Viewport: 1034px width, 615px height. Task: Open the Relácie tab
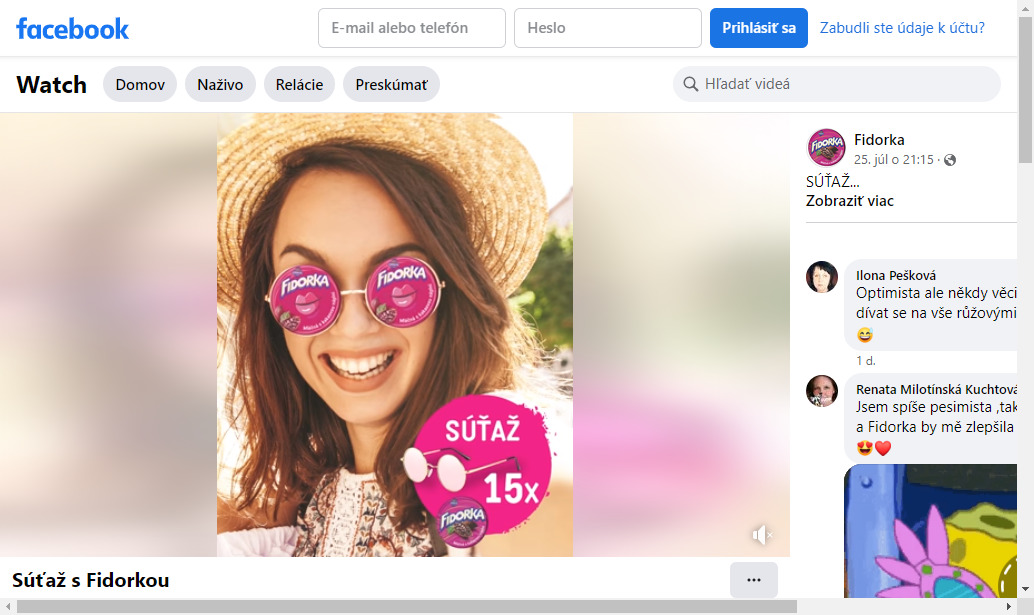[299, 84]
